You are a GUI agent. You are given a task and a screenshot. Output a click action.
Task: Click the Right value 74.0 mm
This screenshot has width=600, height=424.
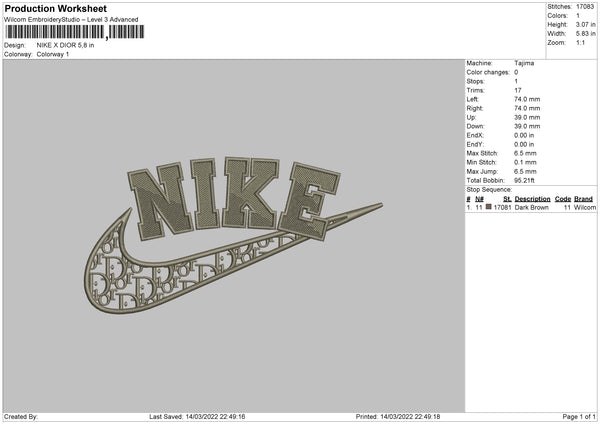pos(527,108)
